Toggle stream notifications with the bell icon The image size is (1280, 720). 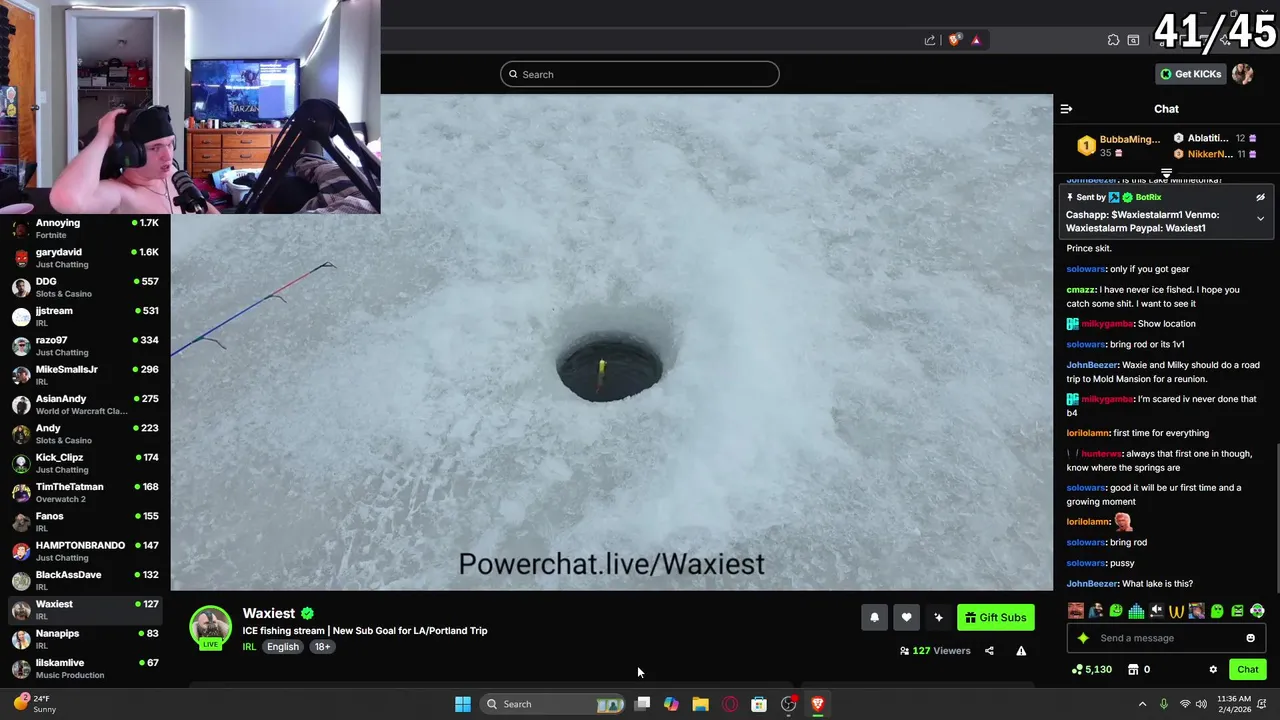pyautogui.click(x=874, y=618)
